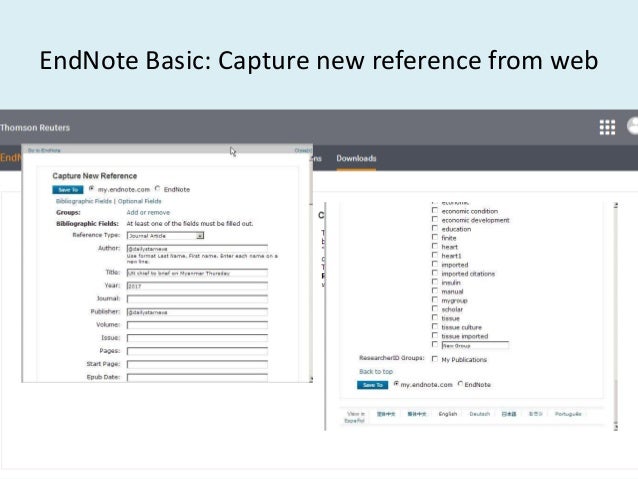638x479 pixels.
Task: Select my.endnote.com radio in Capture New Reference dialog
Action: click(x=92, y=188)
